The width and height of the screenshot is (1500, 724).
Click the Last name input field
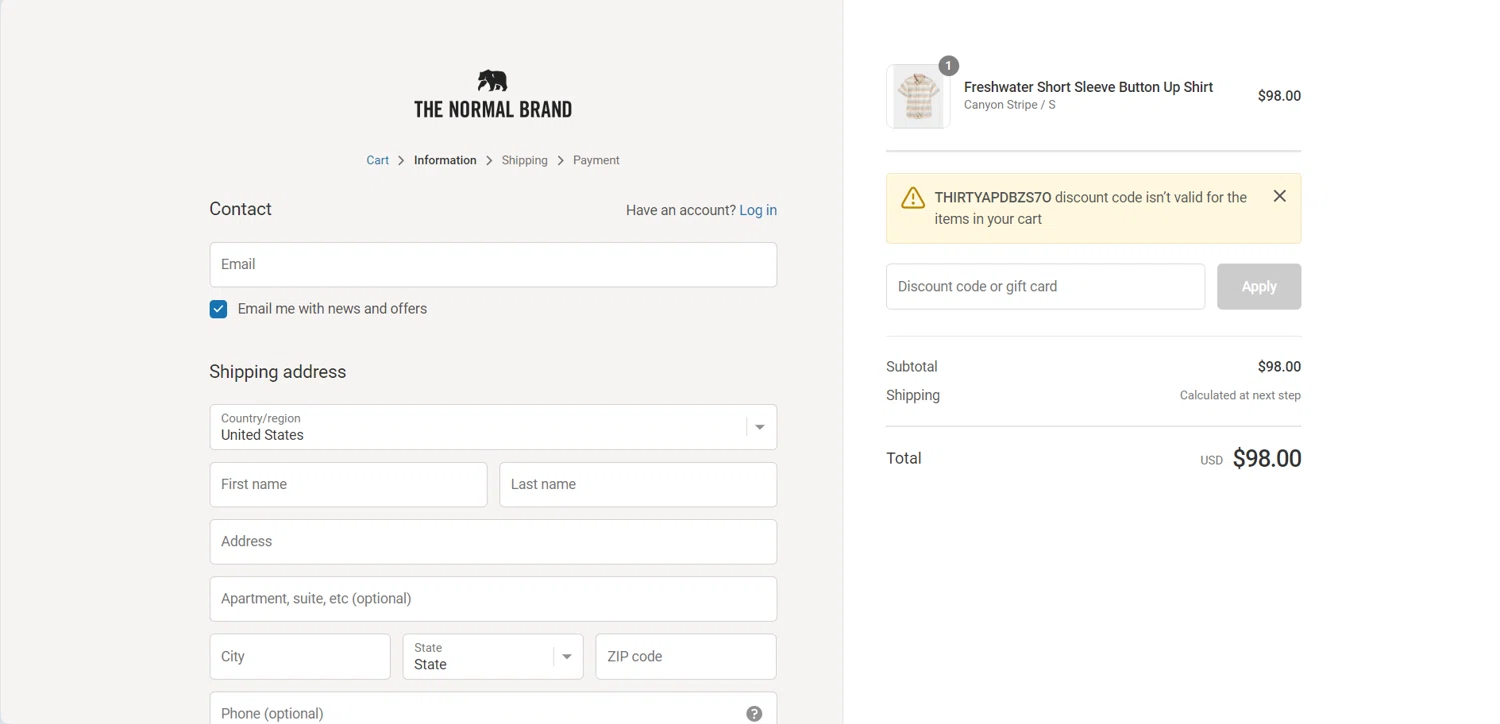coord(638,485)
